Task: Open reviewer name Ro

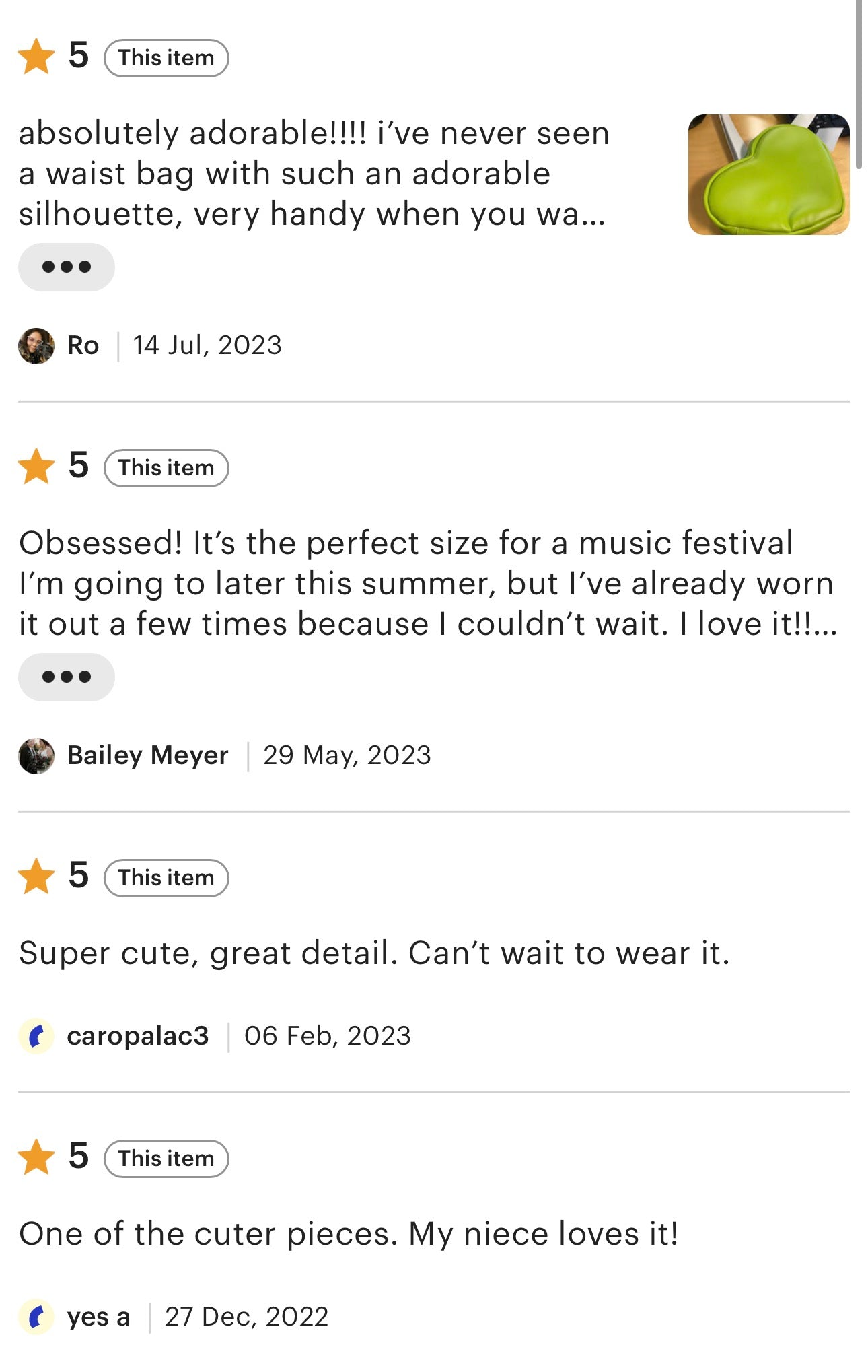Action: [83, 346]
